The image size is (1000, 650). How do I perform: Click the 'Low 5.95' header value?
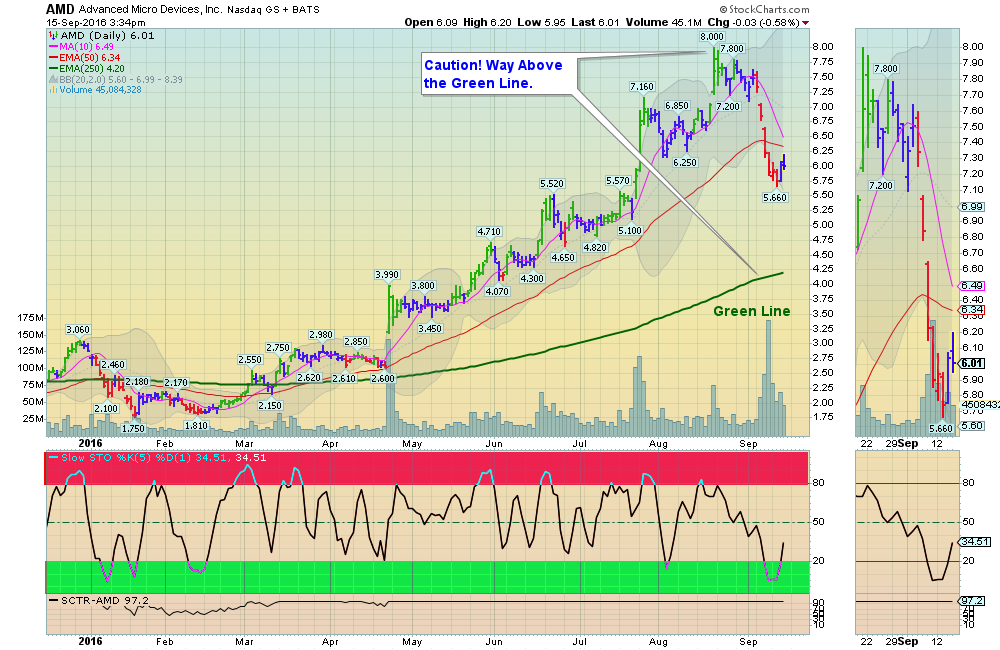tap(541, 22)
